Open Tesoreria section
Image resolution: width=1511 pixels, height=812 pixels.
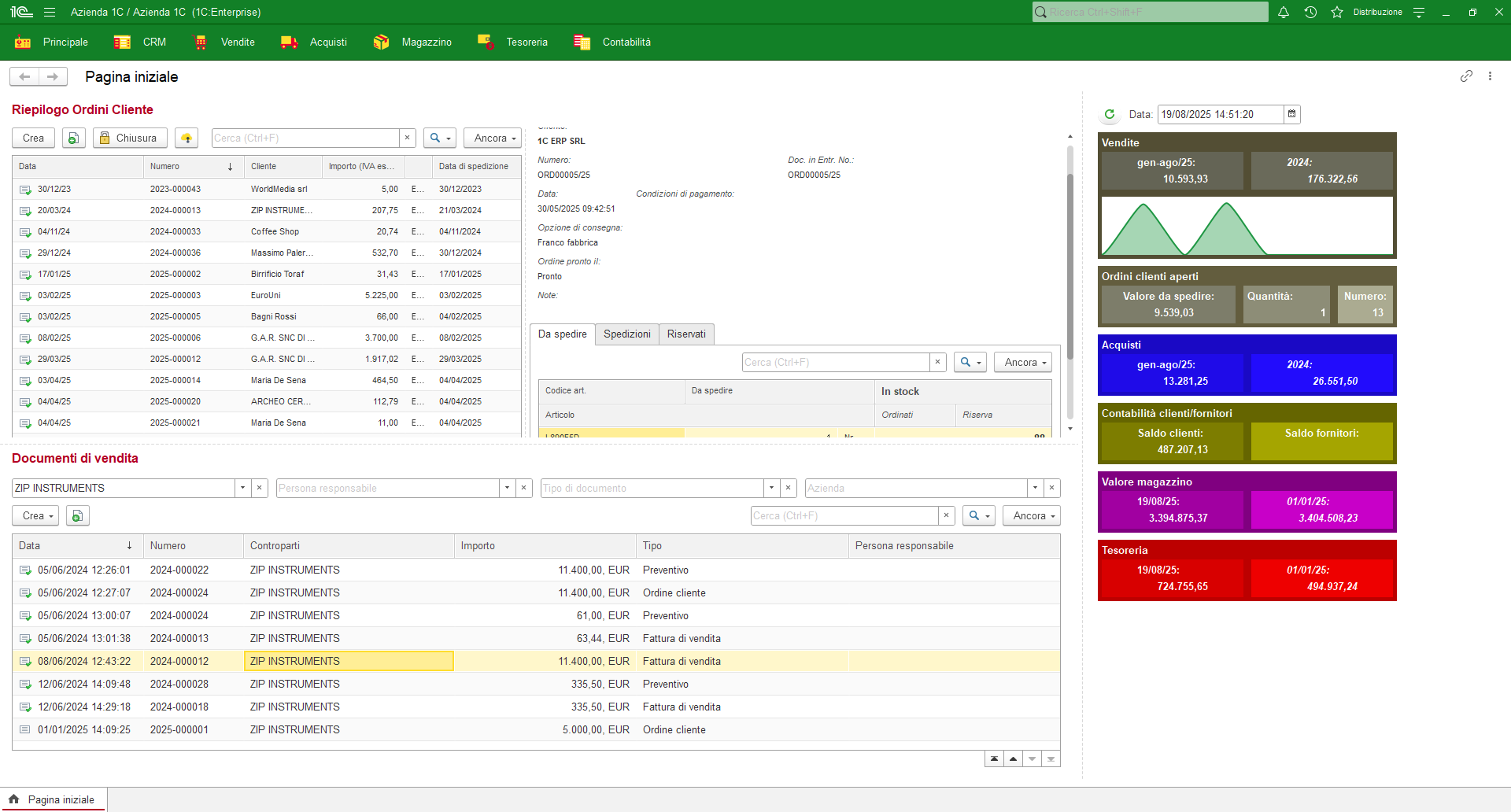pyautogui.click(x=512, y=42)
